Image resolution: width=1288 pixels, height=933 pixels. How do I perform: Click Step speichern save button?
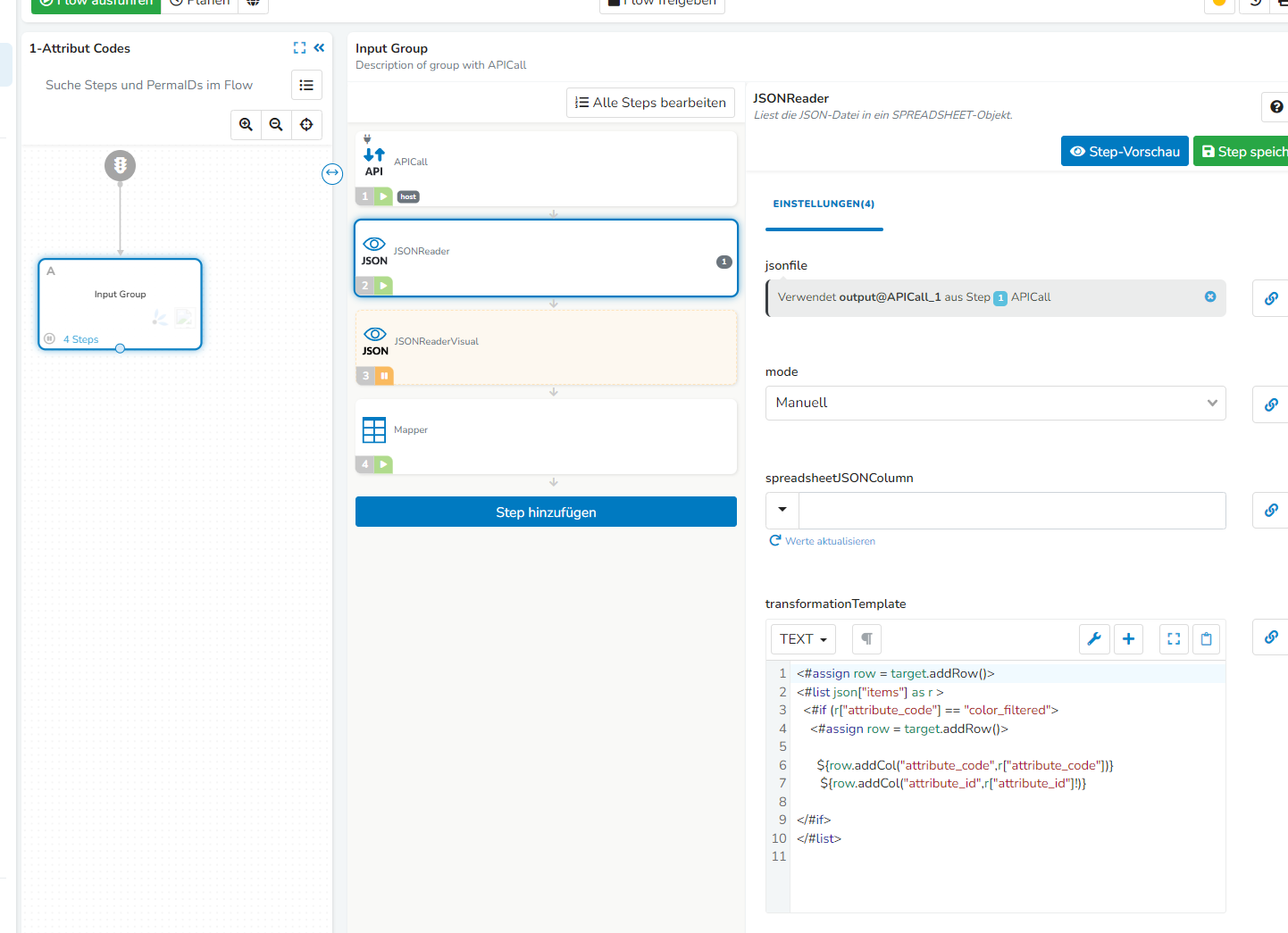tap(1242, 151)
